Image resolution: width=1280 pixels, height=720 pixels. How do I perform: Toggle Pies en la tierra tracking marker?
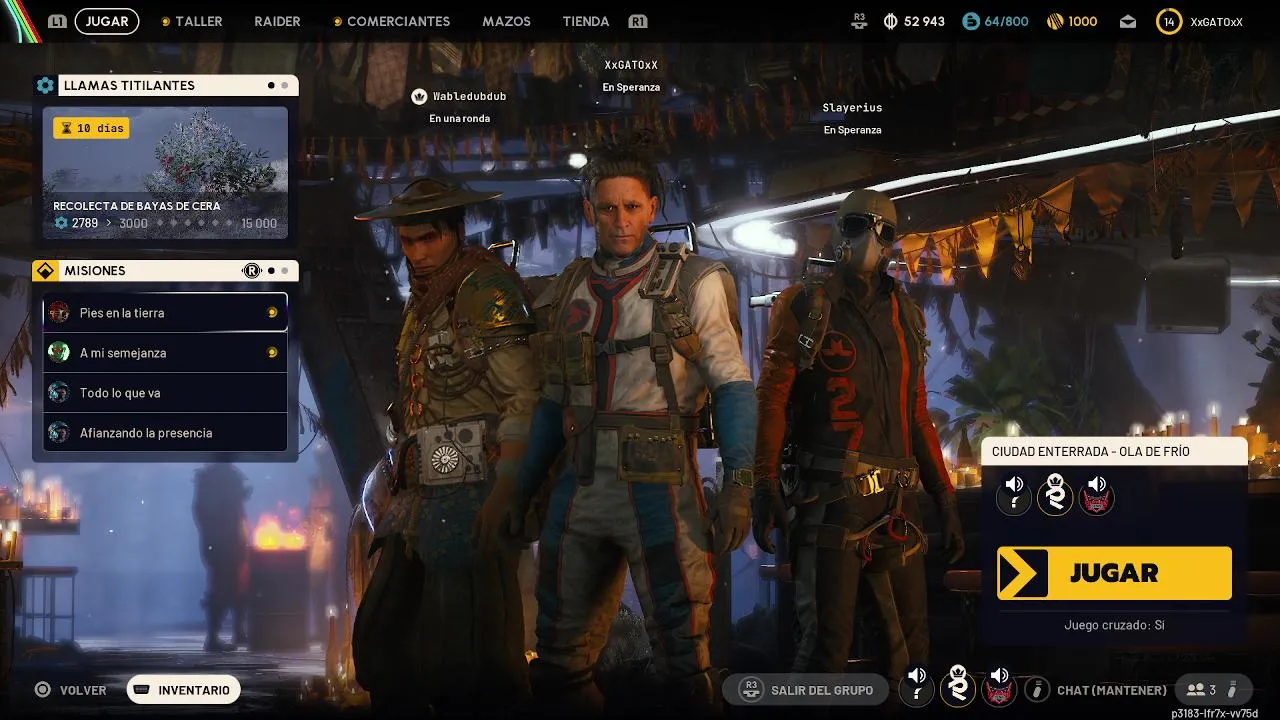[x=272, y=312]
